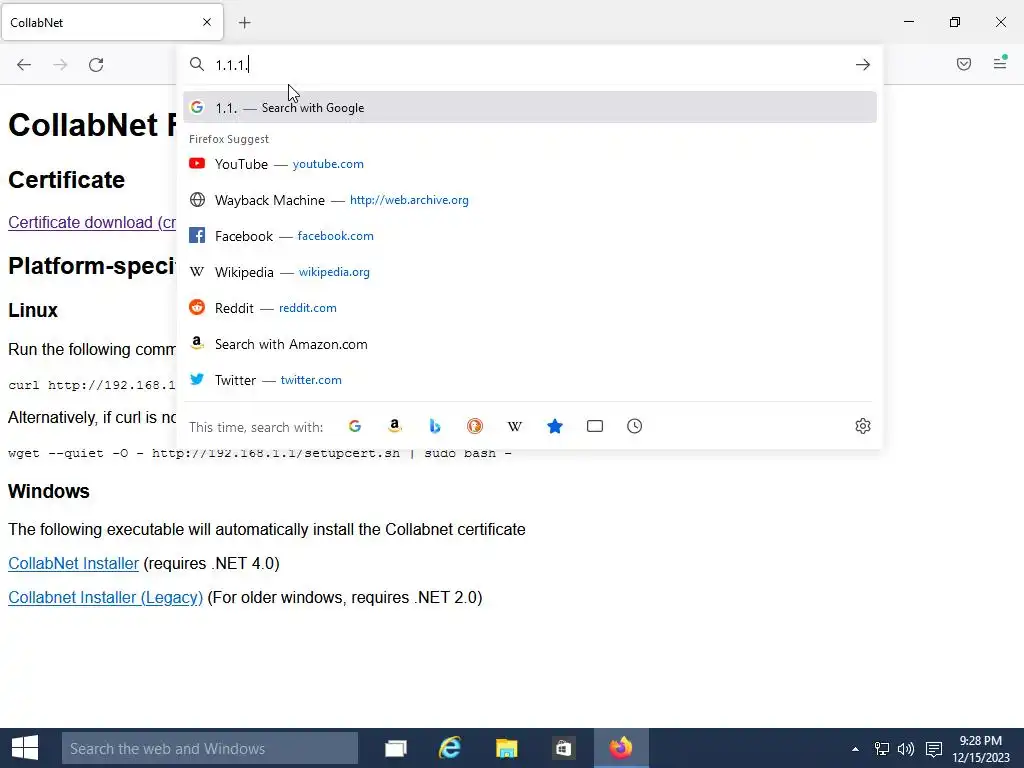The image size is (1024, 768).
Task: Click the greyed forward arrow button
Action: tap(60, 65)
